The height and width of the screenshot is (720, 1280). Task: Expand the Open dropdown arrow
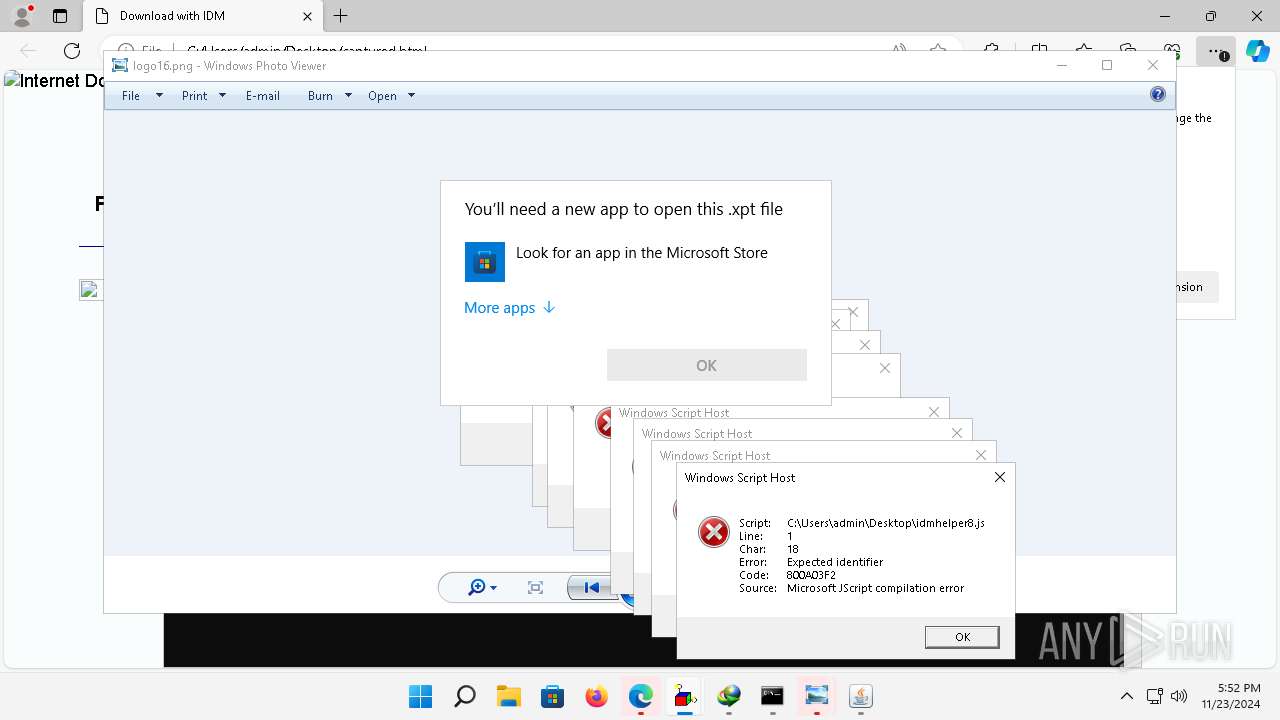[411, 96]
